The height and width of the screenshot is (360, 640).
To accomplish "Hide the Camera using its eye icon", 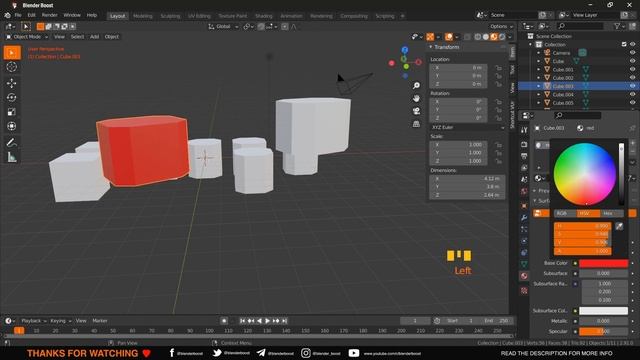I will point(632,53).
